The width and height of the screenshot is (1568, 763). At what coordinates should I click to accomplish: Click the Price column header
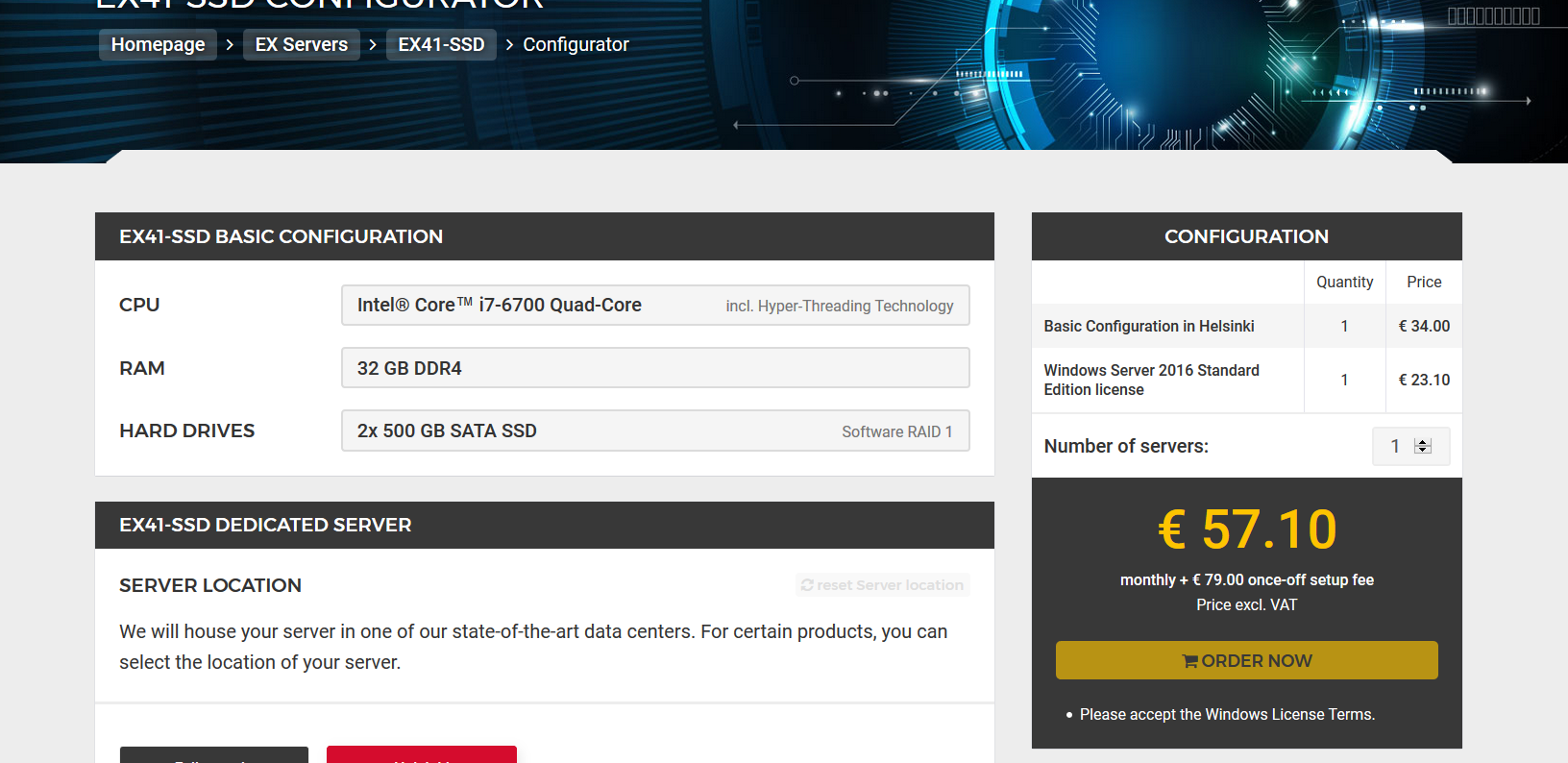point(1424,282)
